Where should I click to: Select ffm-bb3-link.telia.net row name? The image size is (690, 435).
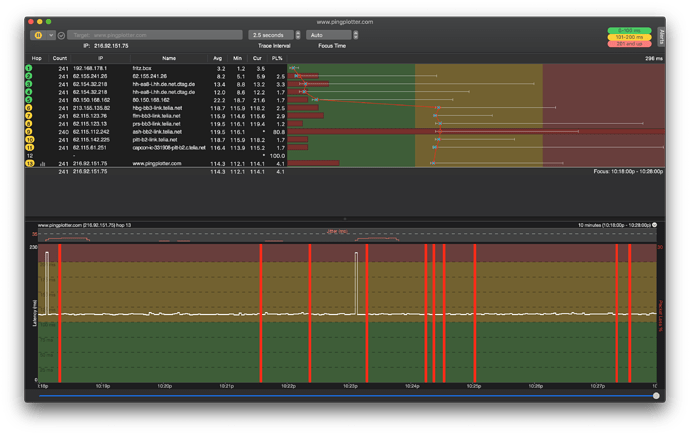[x=156, y=116]
